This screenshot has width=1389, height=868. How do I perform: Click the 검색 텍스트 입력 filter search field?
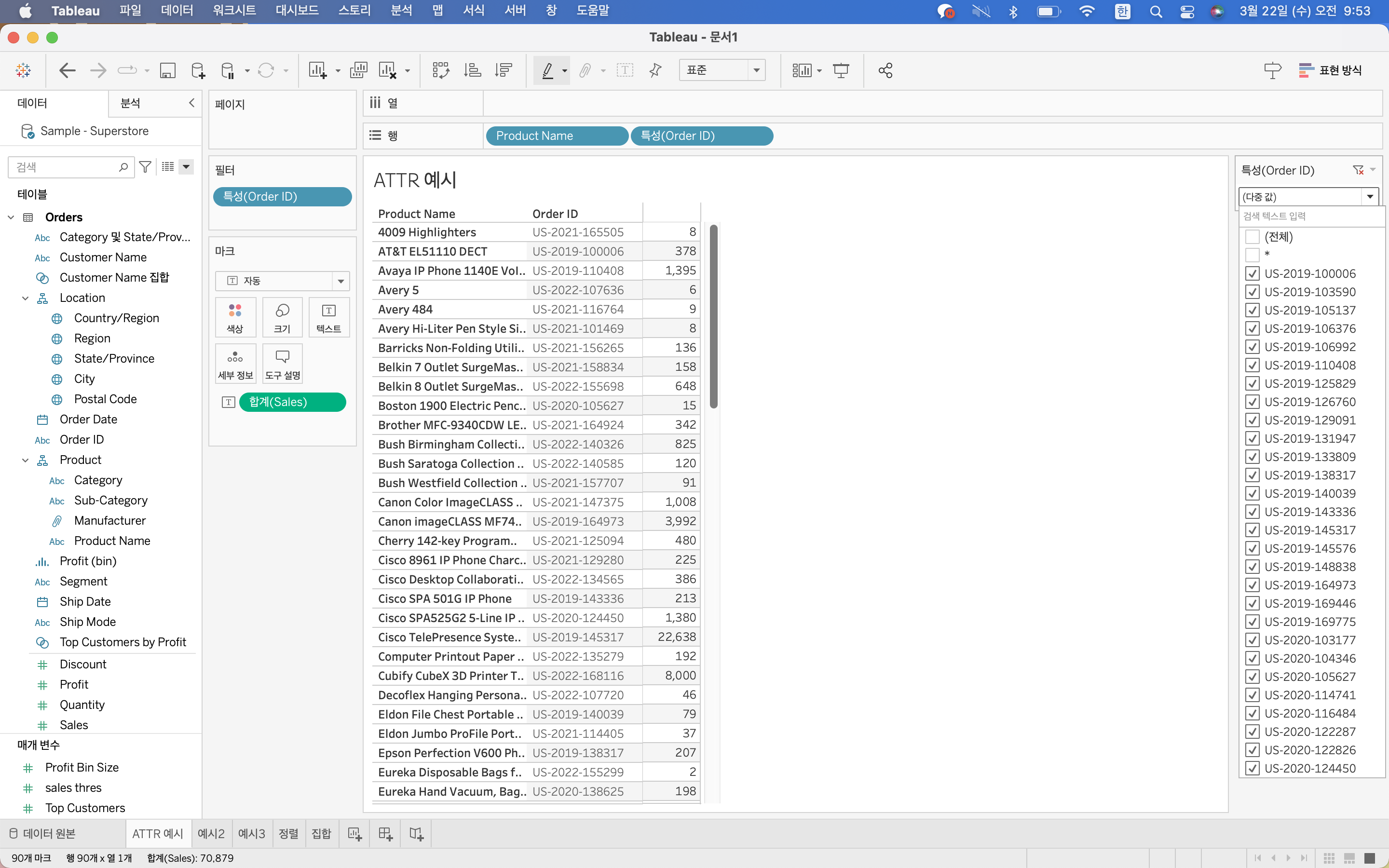tap(1311, 216)
